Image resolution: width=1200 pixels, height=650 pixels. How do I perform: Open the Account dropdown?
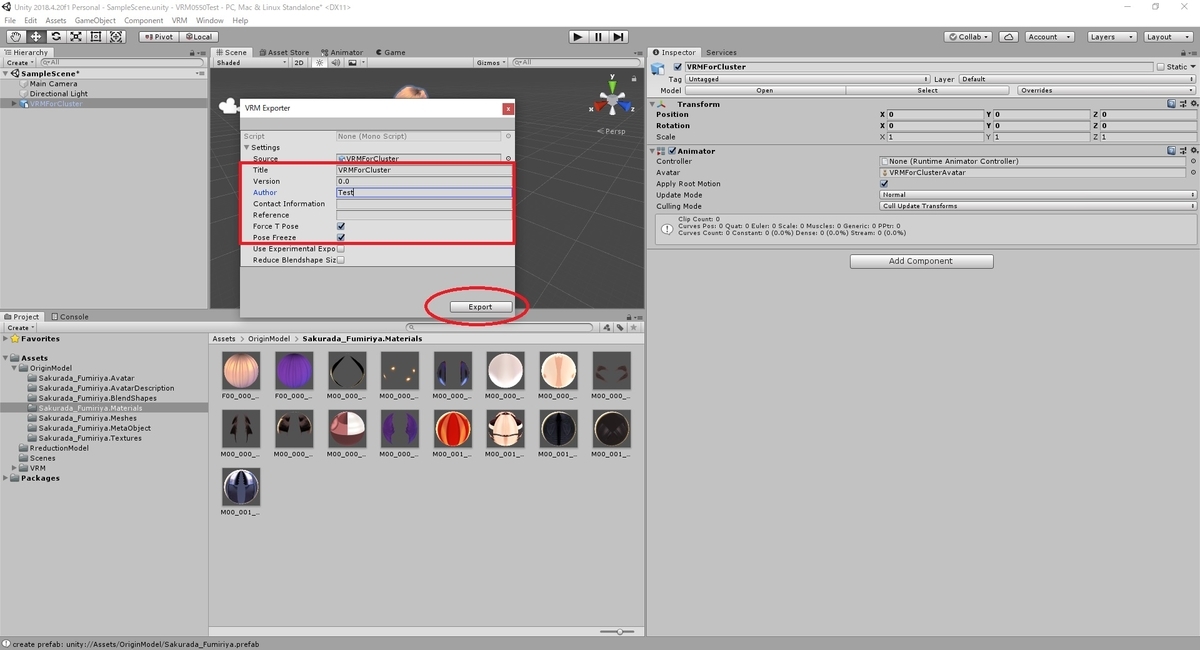1048,37
